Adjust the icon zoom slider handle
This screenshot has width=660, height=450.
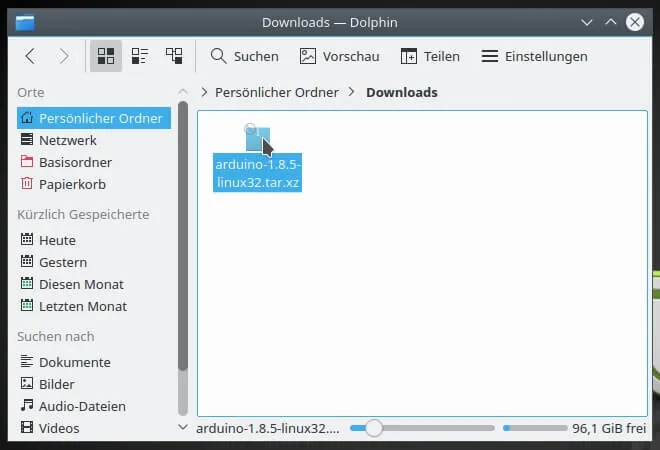(373, 428)
